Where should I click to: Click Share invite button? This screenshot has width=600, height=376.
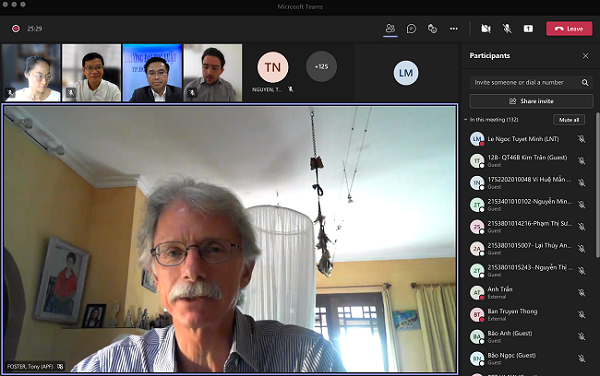tap(531, 101)
